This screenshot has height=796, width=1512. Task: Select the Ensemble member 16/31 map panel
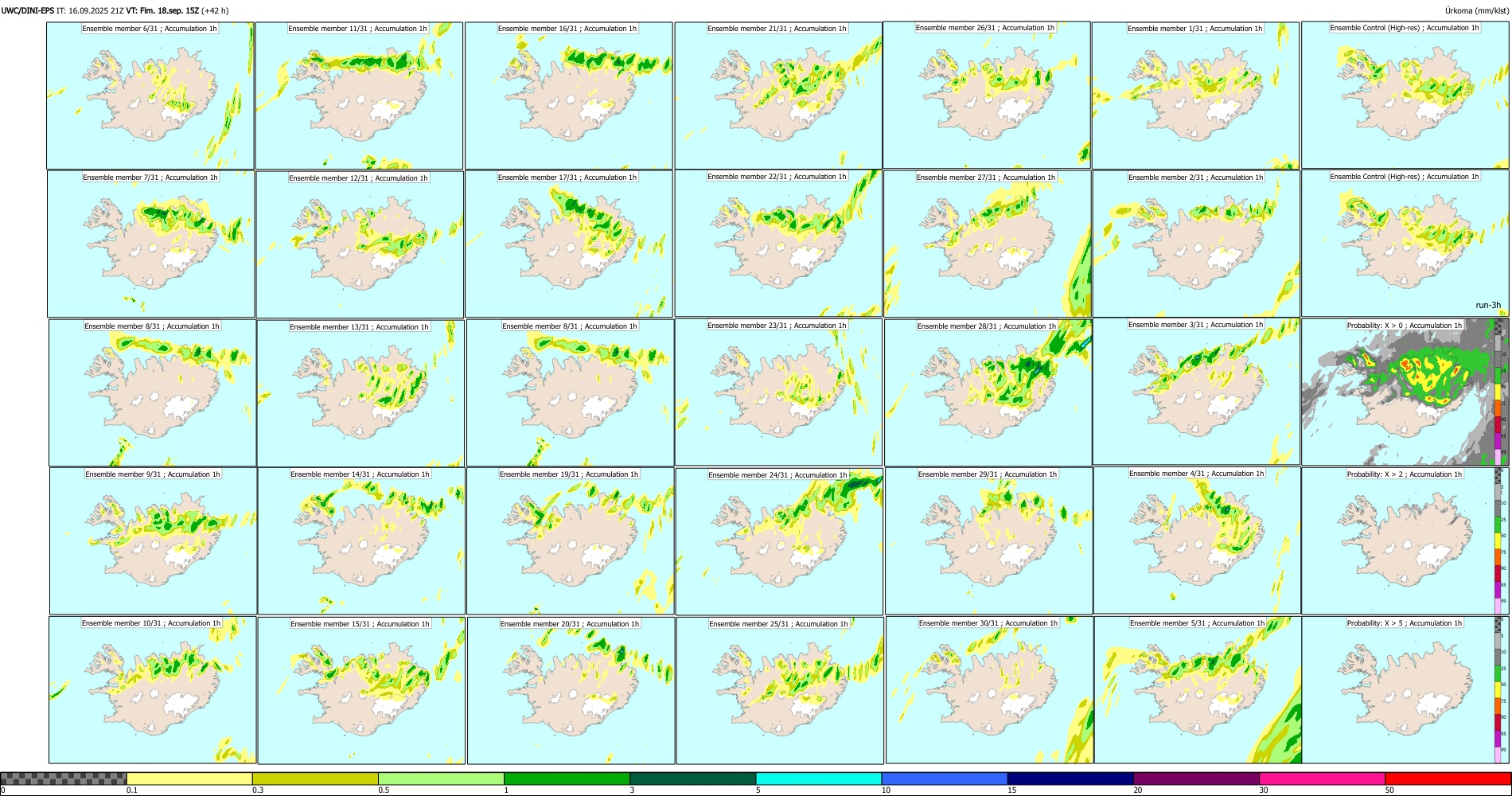[568, 96]
